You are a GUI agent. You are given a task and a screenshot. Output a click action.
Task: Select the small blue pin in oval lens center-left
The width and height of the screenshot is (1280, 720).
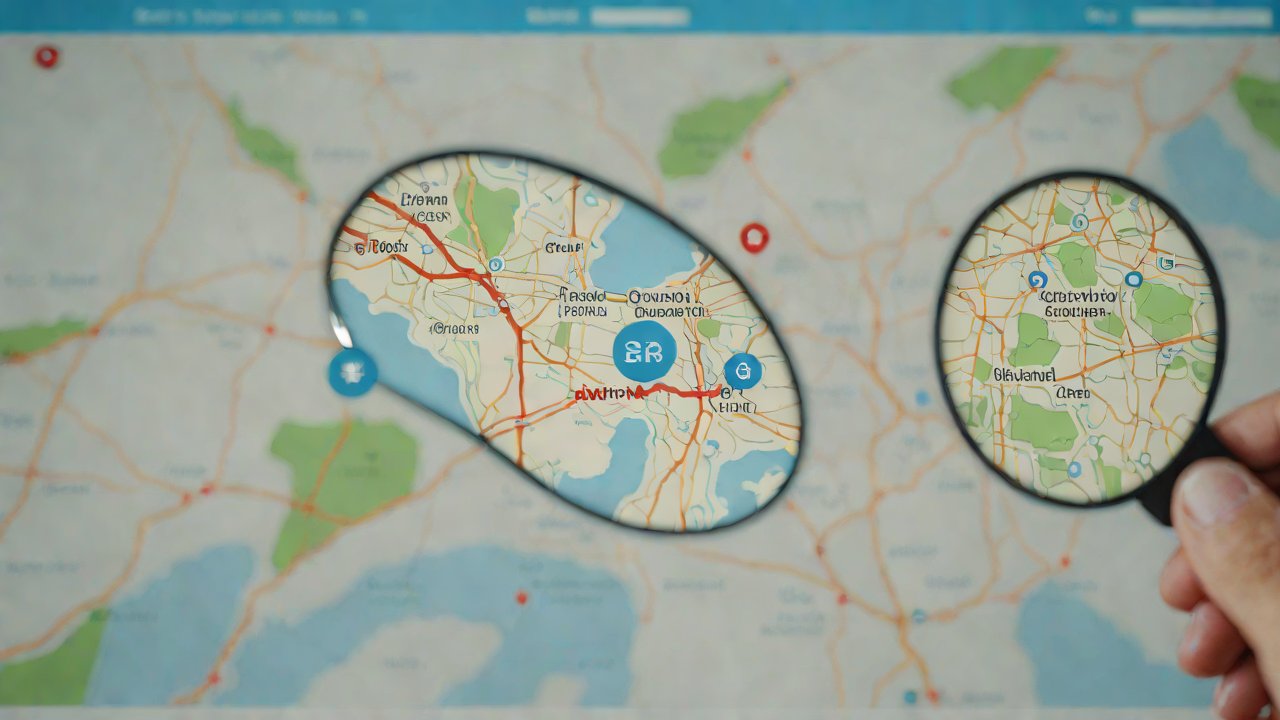pyautogui.click(x=496, y=264)
